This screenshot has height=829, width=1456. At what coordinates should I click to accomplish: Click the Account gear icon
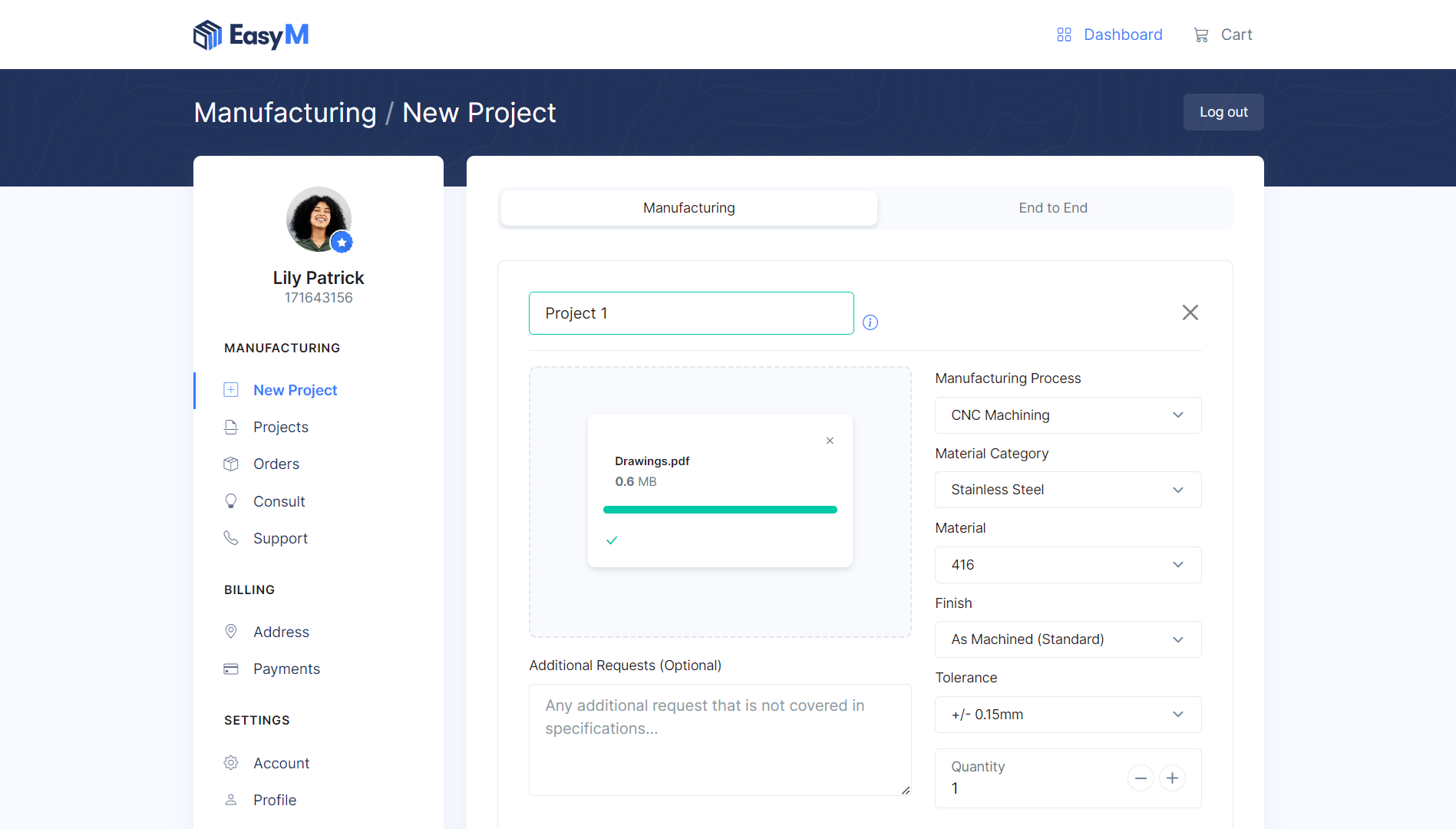coord(231,763)
